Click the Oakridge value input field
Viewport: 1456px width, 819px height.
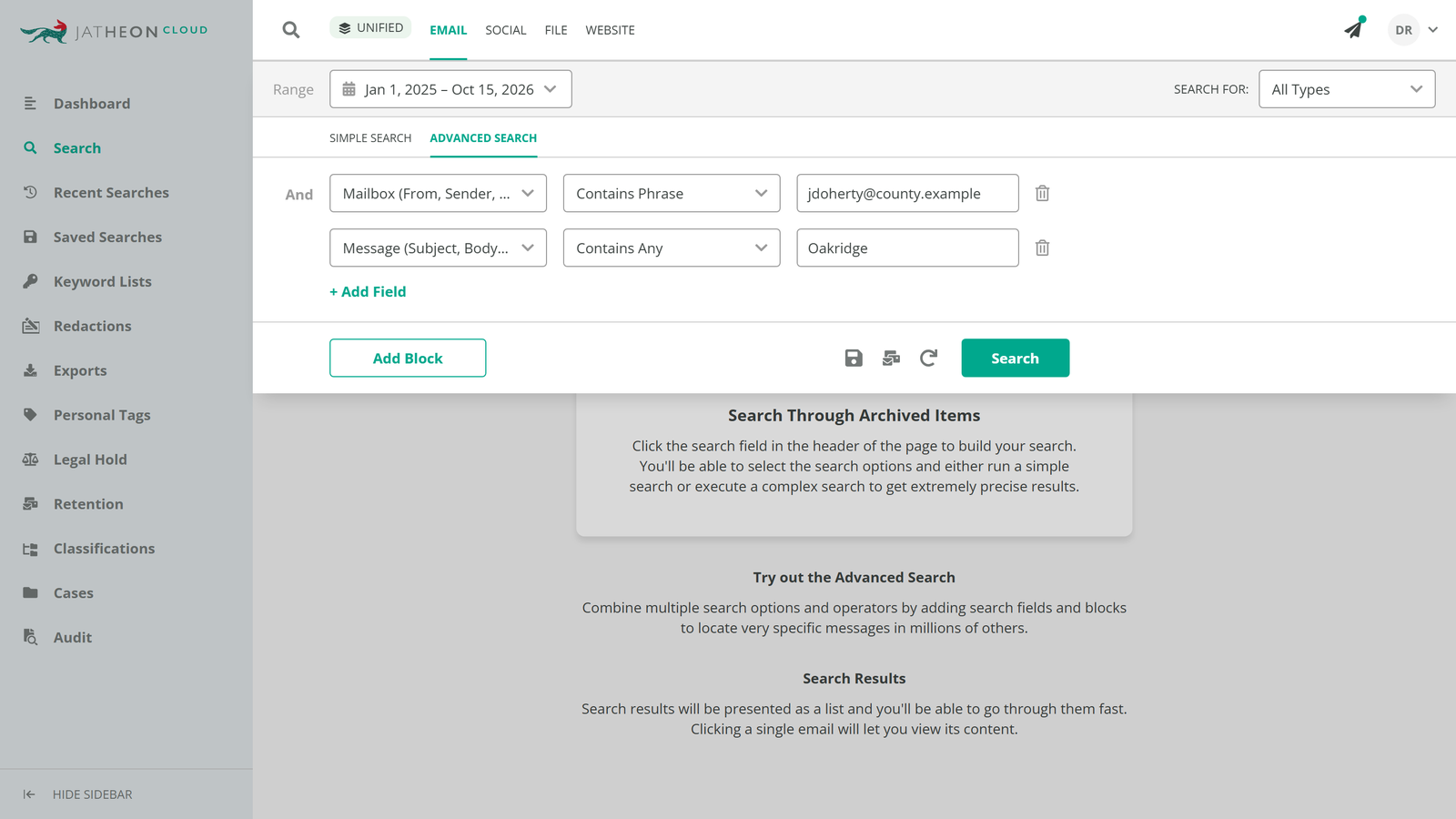tap(907, 248)
